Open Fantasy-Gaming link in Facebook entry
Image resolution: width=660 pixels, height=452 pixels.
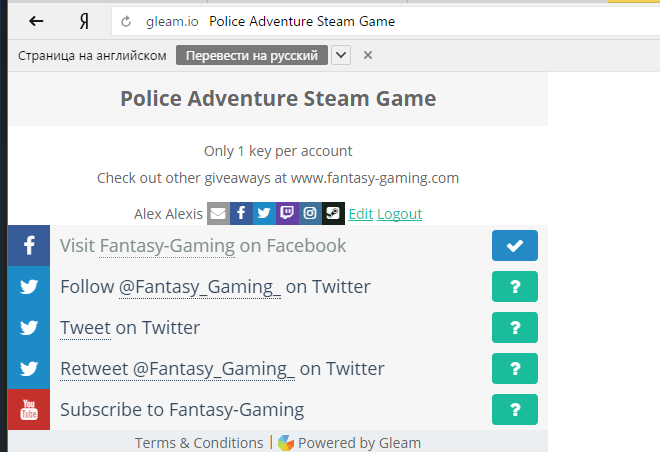[167, 246]
